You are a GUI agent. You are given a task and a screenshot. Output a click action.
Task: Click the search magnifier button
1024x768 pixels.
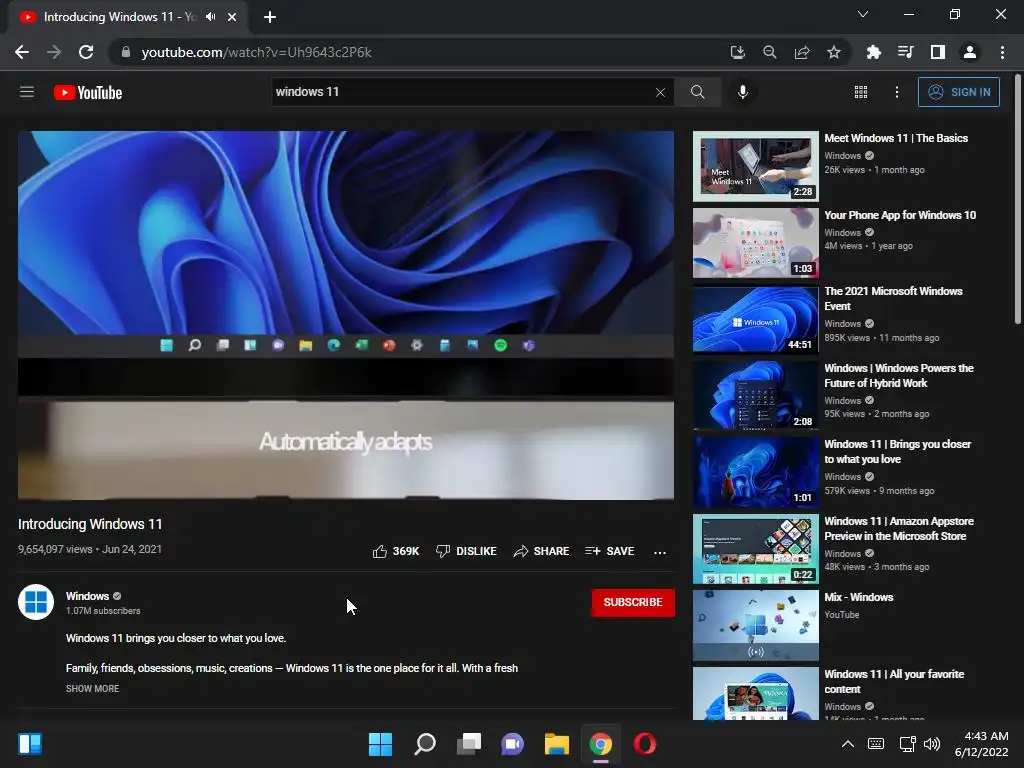click(x=697, y=92)
